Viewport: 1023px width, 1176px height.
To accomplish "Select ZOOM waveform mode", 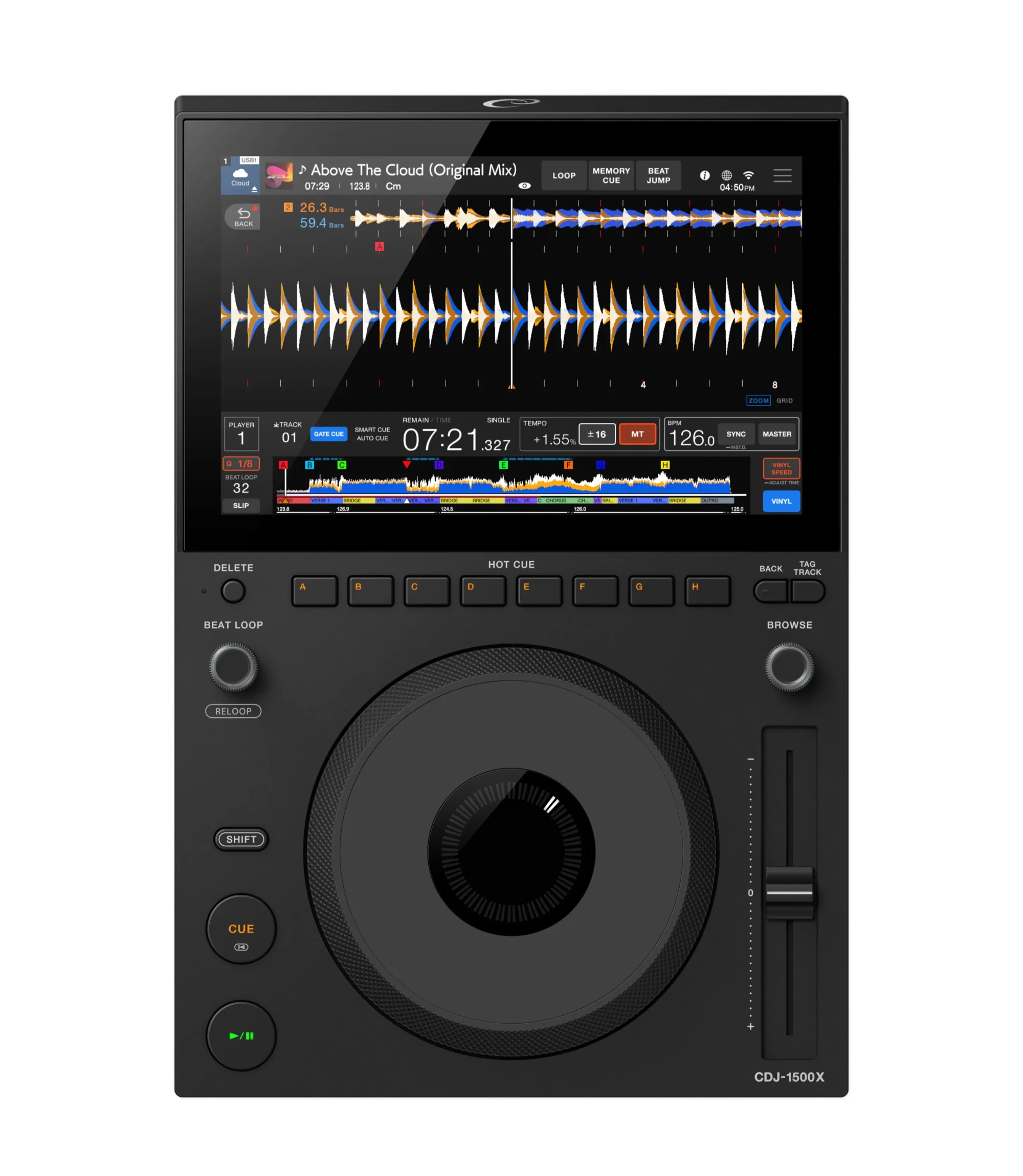I will (x=759, y=400).
